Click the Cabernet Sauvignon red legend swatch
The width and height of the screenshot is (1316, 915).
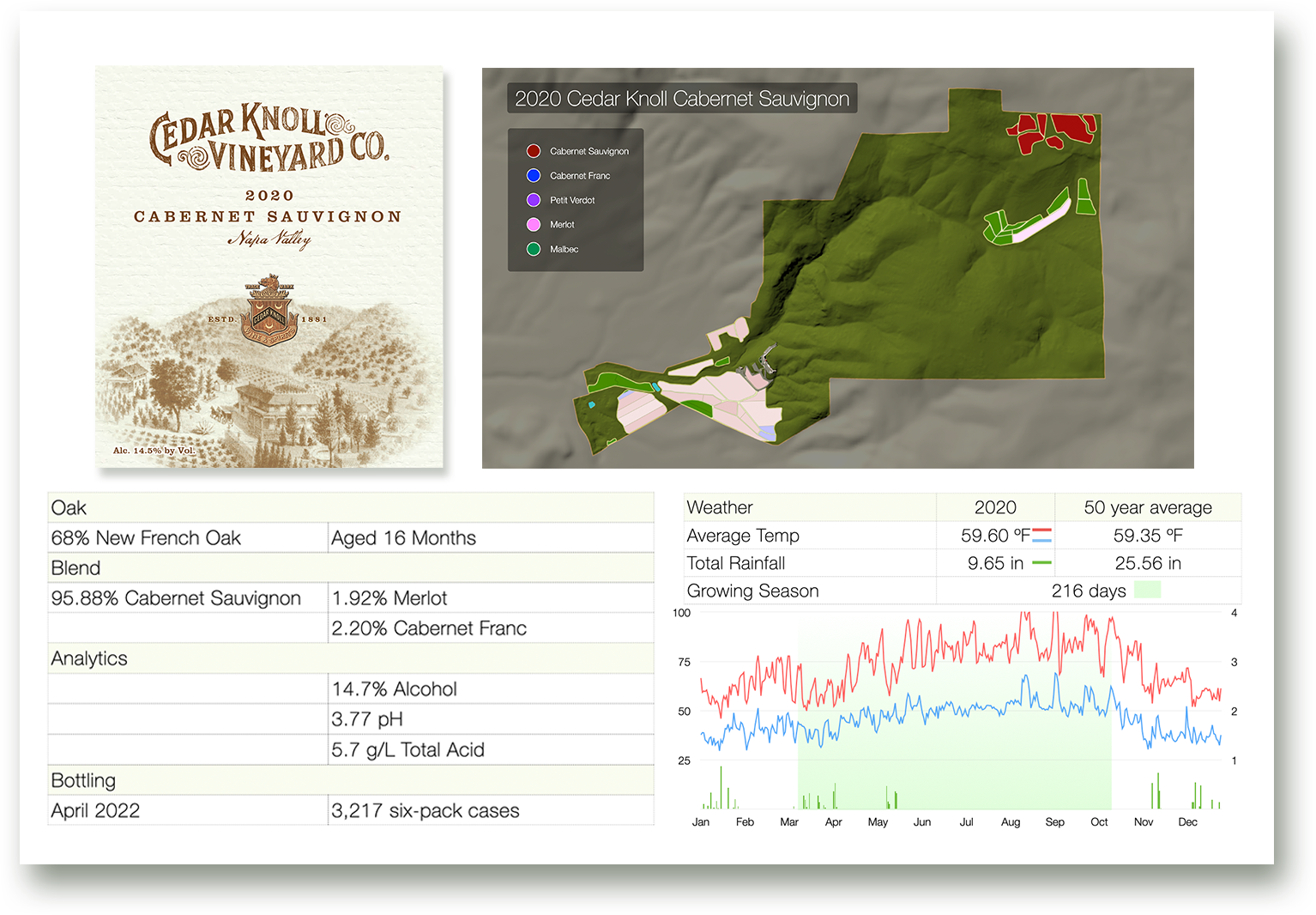click(534, 151)
